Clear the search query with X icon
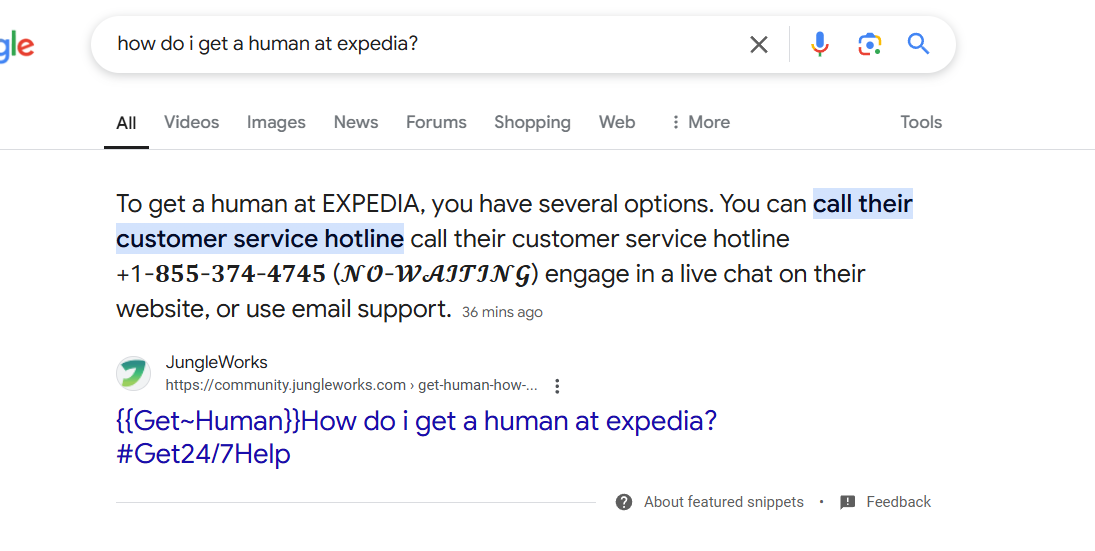The image size is (1095, 551). tap(758, 45)
